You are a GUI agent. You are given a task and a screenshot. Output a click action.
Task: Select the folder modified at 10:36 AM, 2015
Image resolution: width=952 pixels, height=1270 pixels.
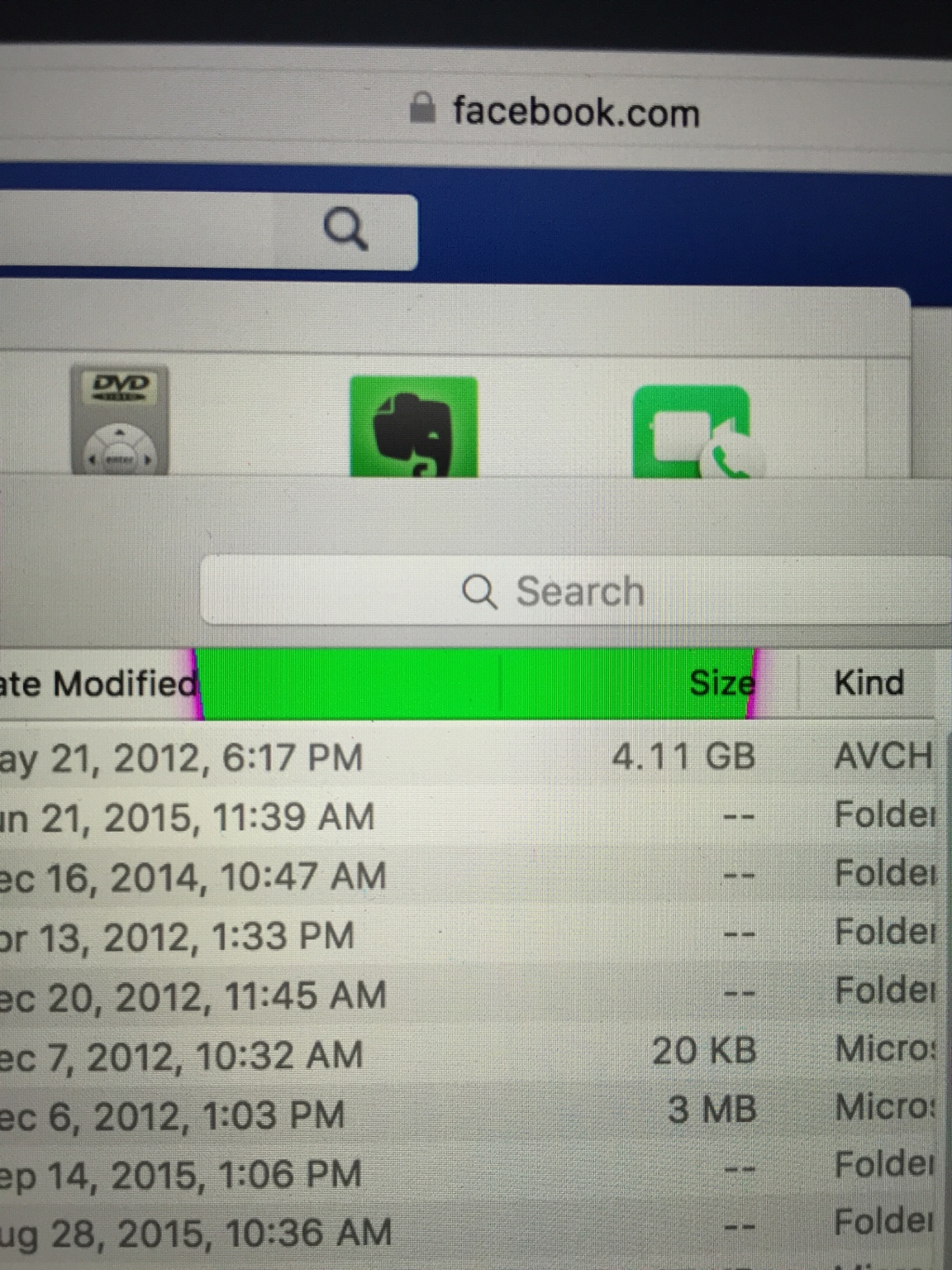pyautogui.click(x=471, y=1232)
